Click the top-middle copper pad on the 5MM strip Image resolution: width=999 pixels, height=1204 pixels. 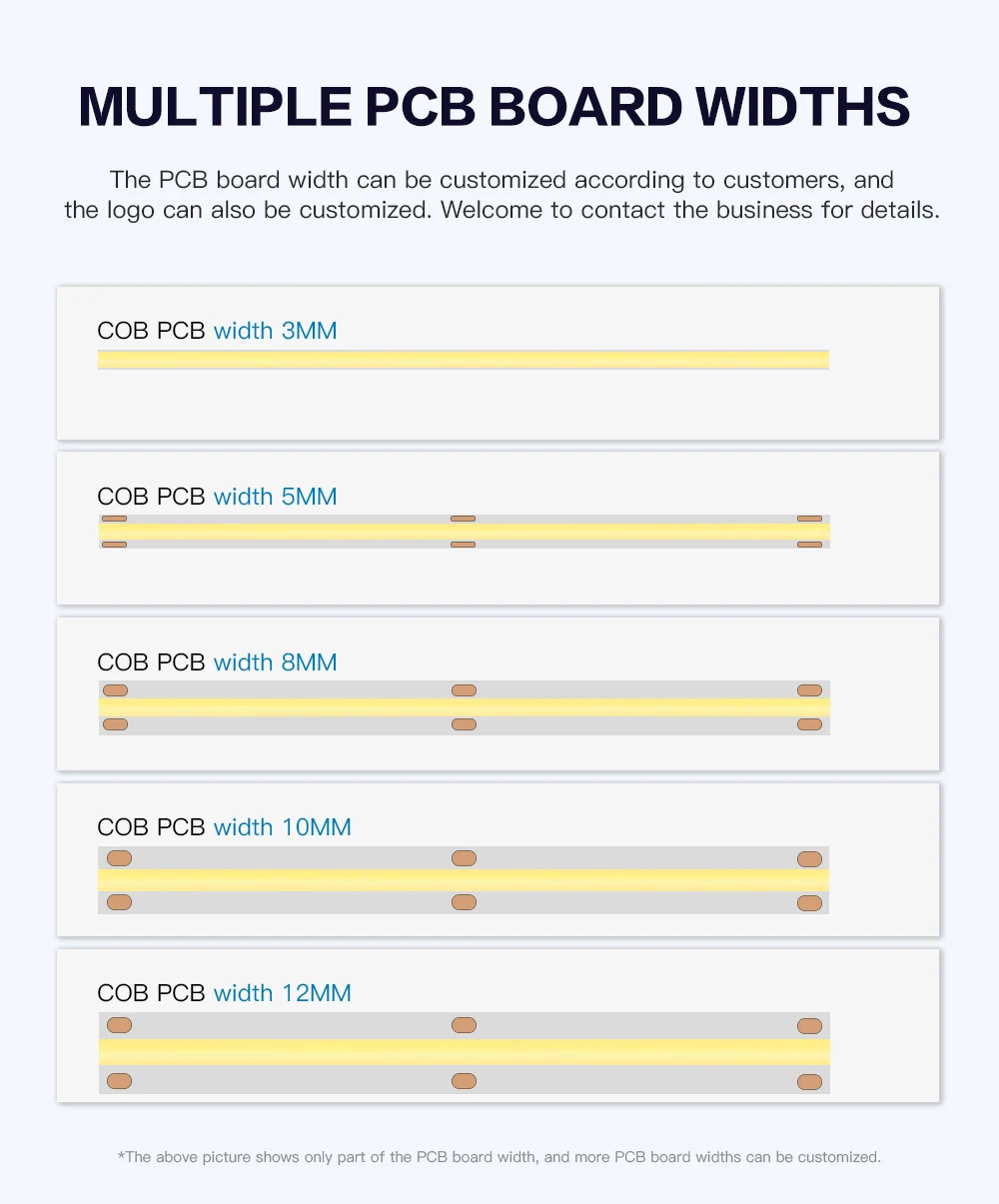(463, 519)
